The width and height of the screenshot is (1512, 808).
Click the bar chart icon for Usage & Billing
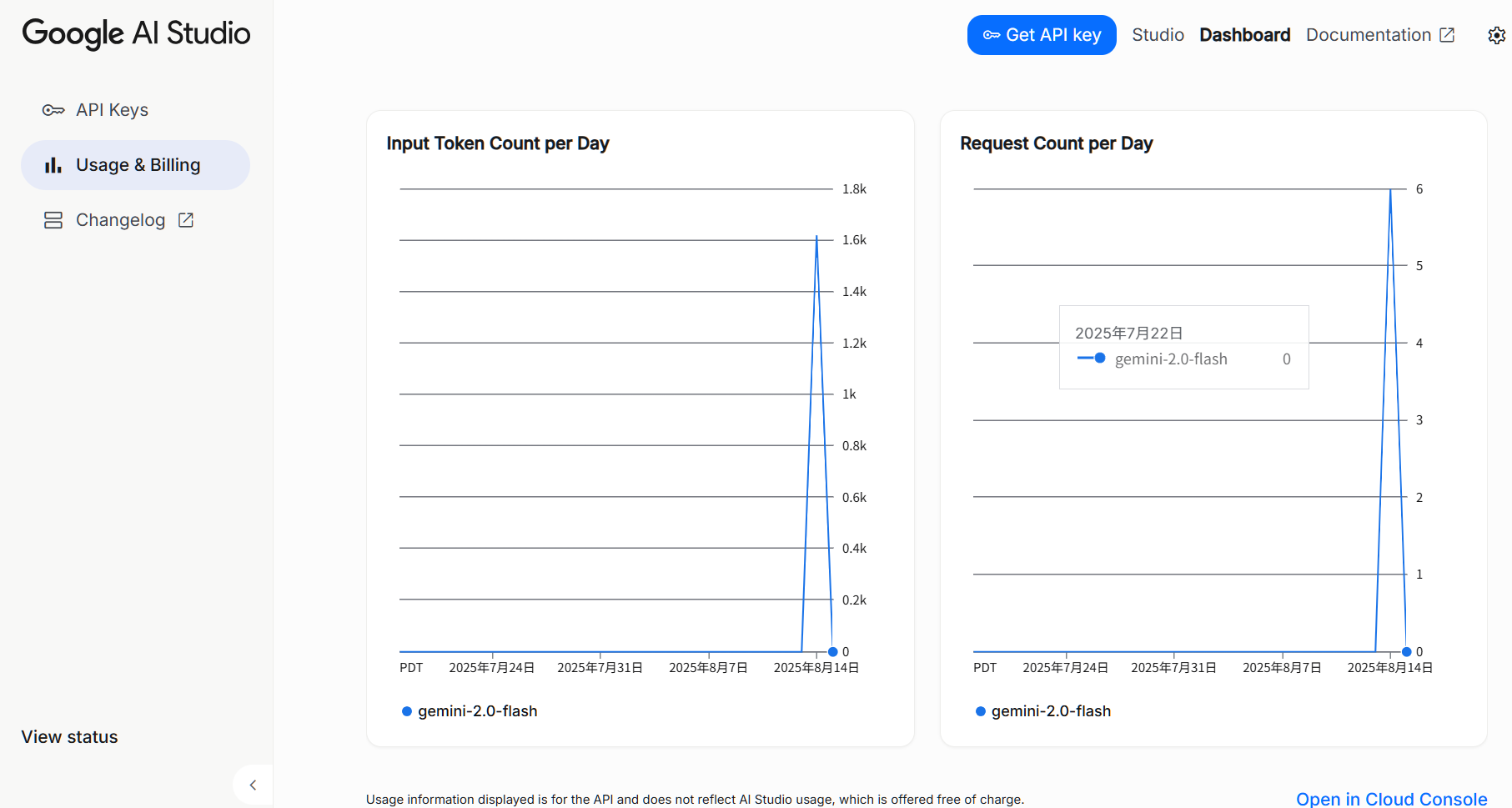pos(53,165)
